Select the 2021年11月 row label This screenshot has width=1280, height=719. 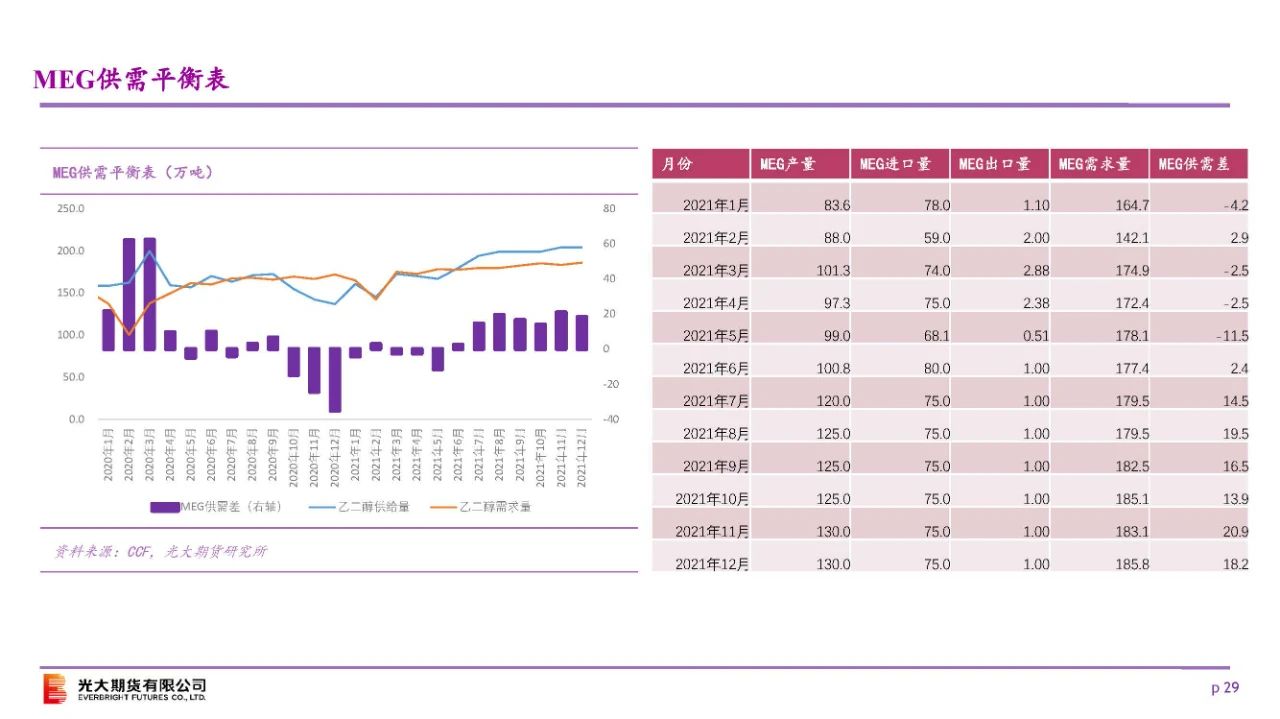712,532
